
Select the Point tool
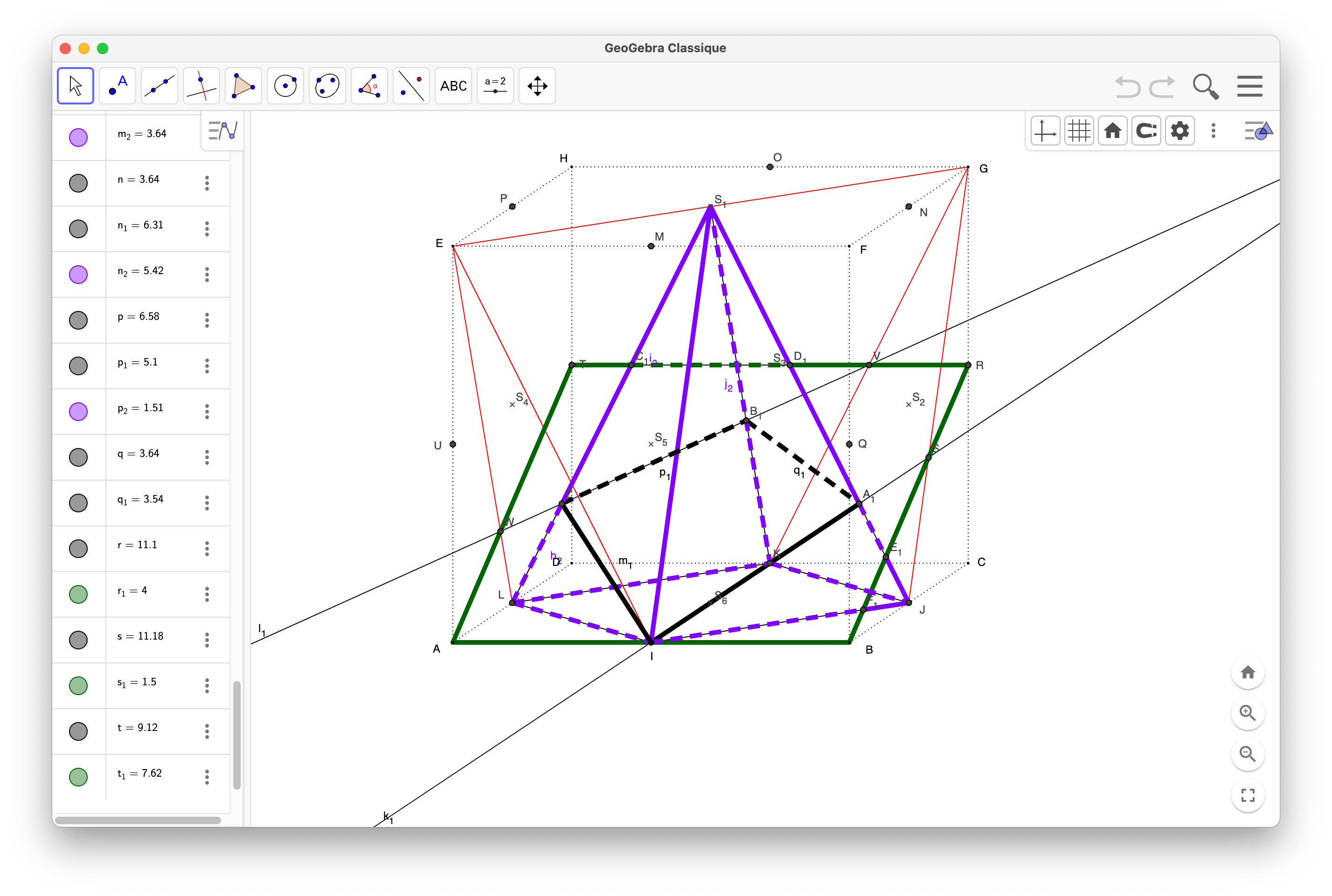coord(117,86)
